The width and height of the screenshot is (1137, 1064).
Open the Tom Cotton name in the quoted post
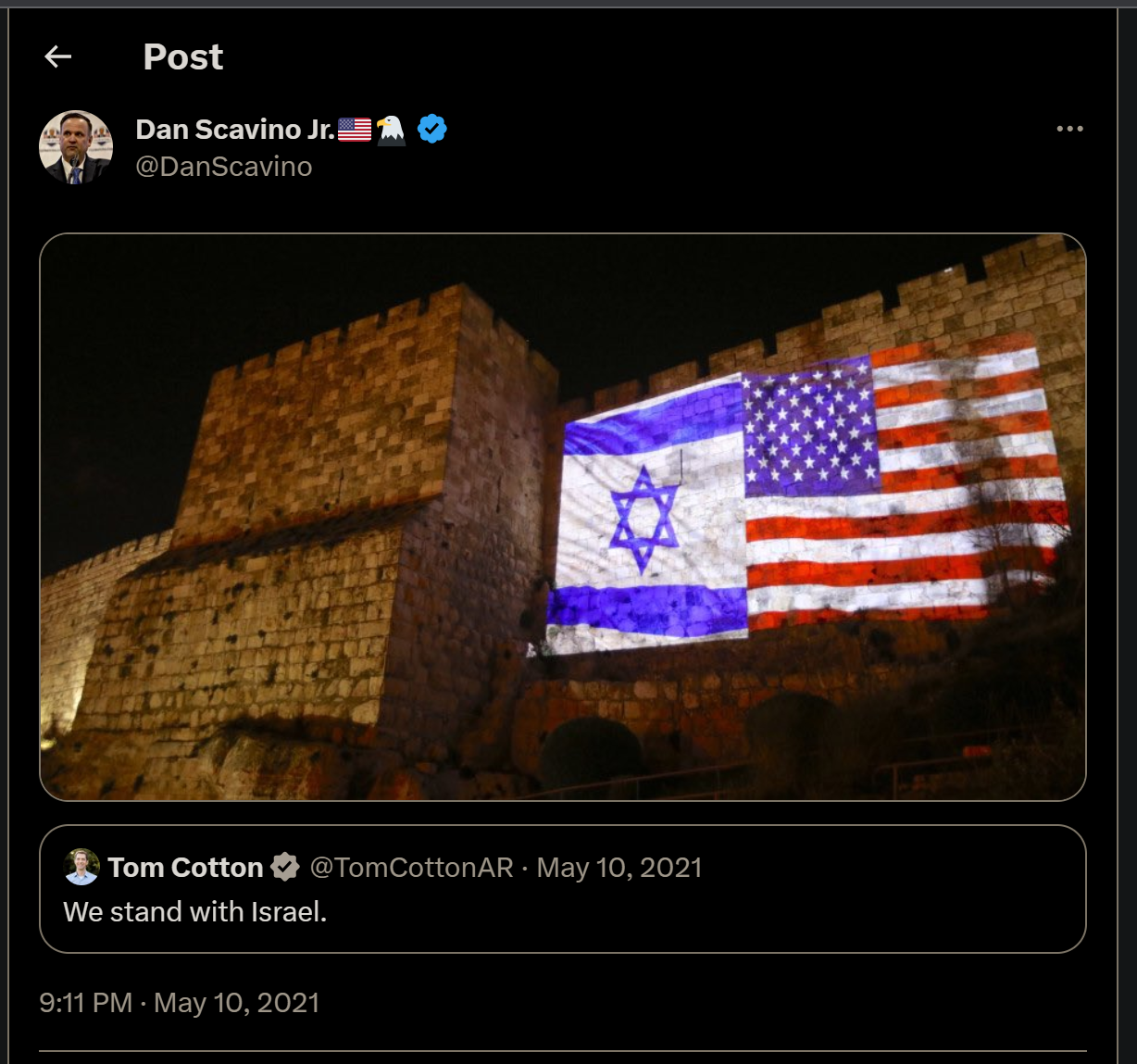point(186,867)
